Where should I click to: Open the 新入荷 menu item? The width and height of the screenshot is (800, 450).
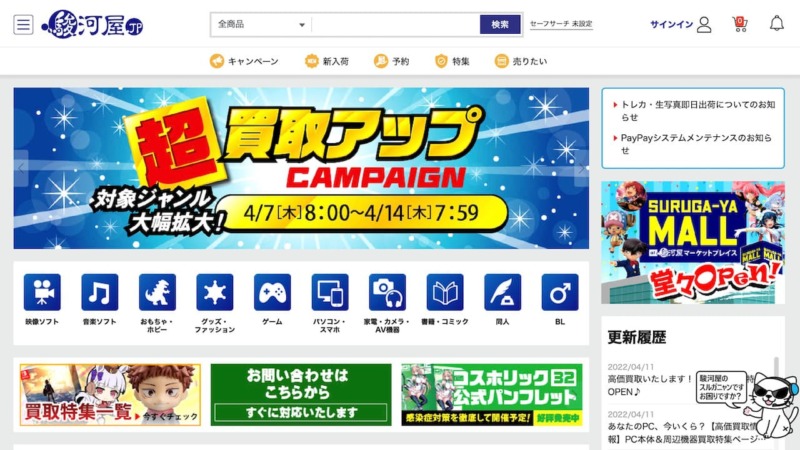[x=327, y=61]
